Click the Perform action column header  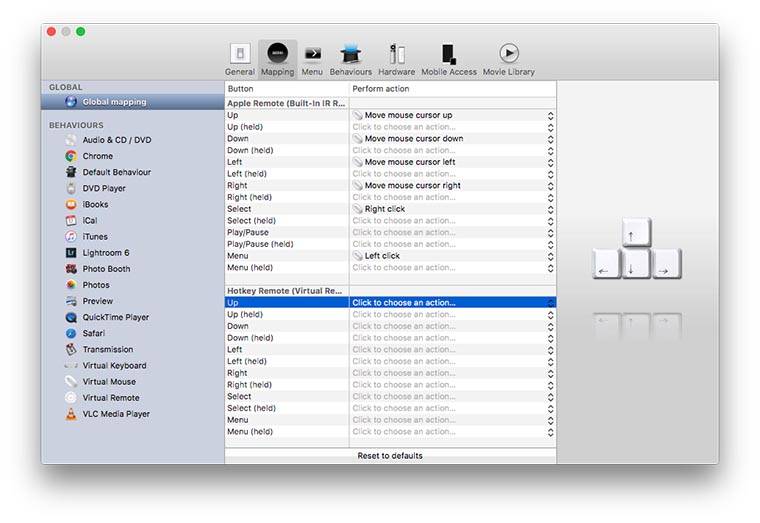pos(453,89)
